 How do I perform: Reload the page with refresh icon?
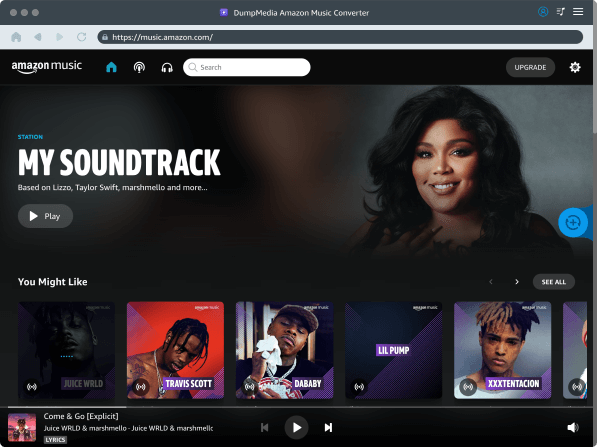coord(81,37)
